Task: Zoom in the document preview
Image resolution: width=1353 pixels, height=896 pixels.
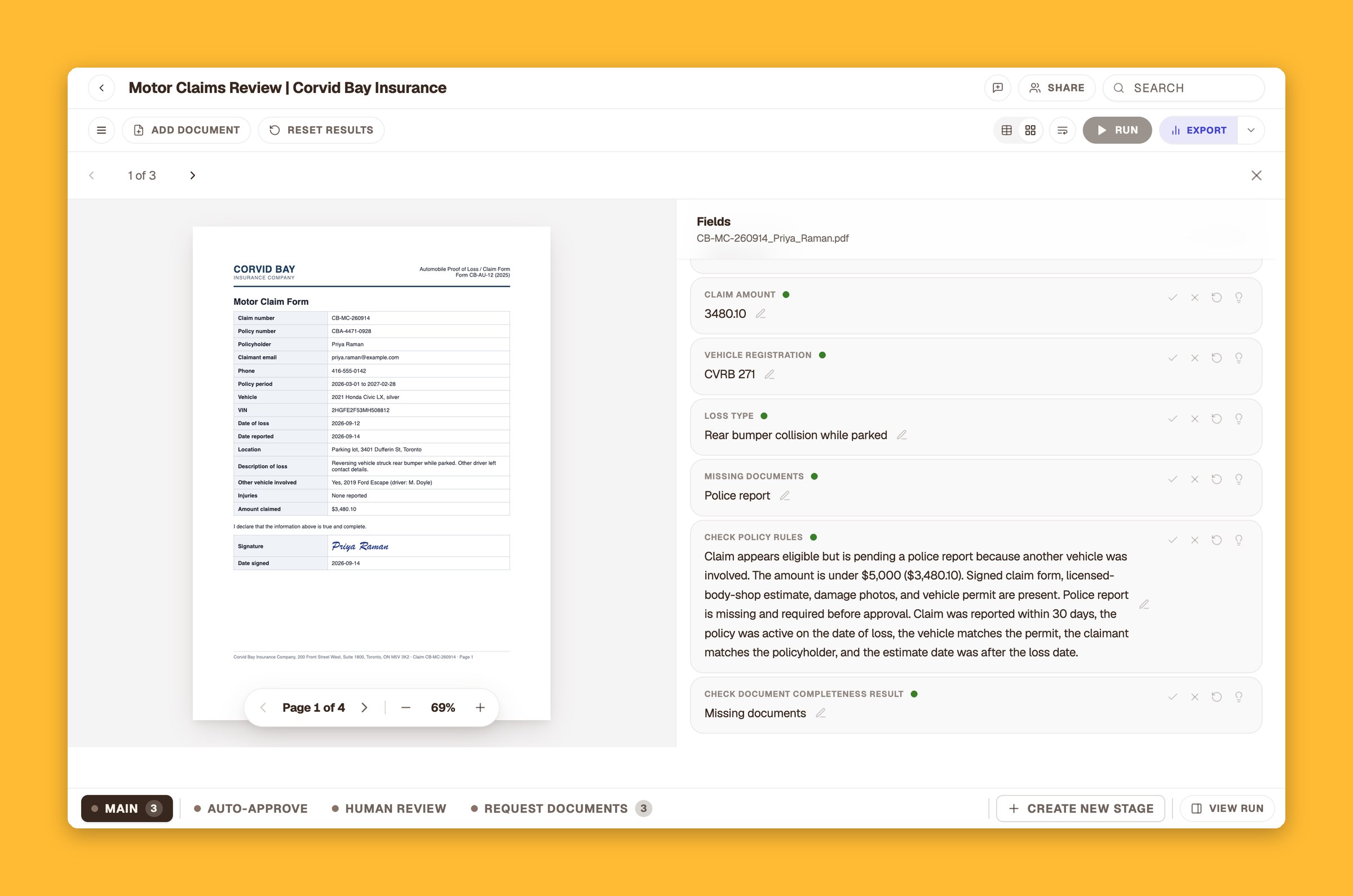Action: pos(480,707)
